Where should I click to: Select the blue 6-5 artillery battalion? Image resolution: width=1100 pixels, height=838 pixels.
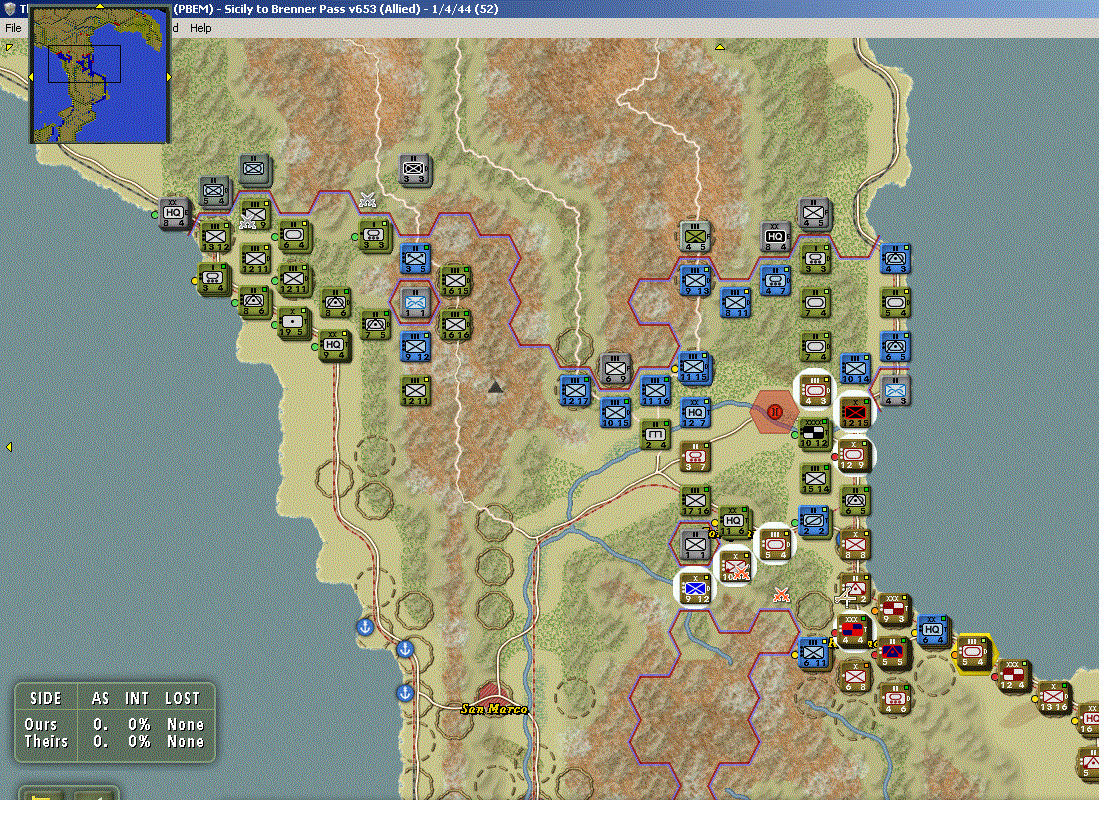tap(895, 346)
